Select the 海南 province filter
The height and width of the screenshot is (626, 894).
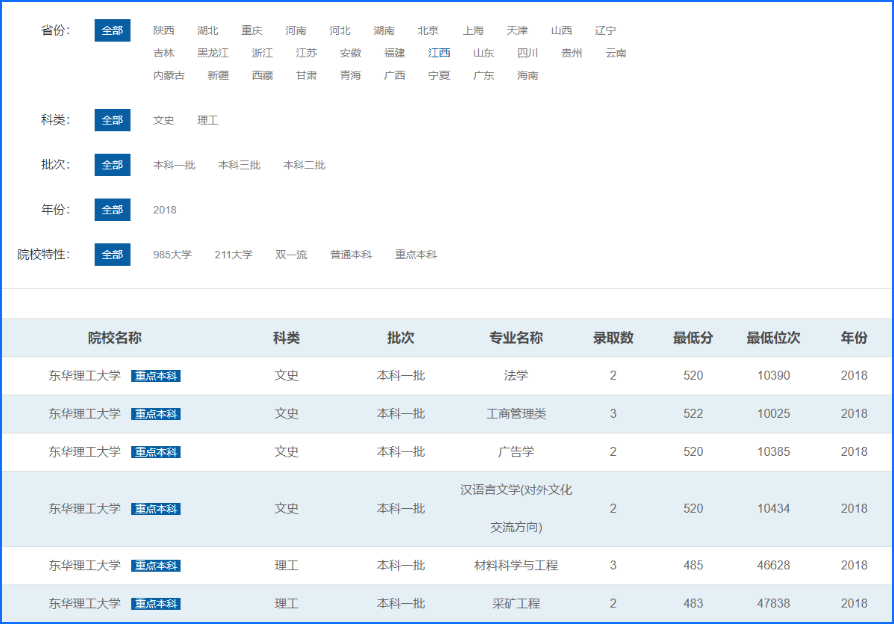[528, 76]
